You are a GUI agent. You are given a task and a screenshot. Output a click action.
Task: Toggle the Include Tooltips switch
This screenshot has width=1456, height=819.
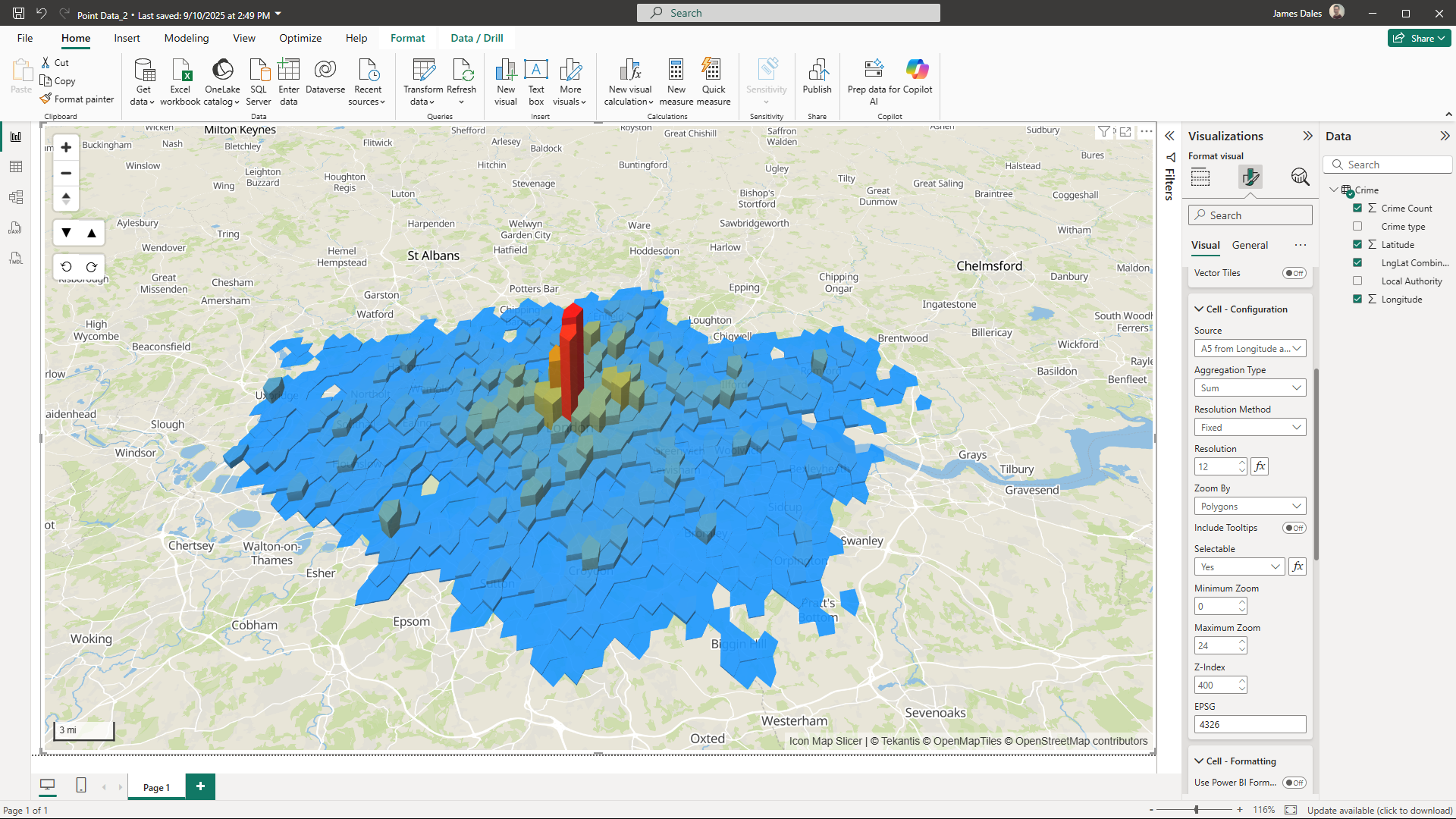(1294, 528)
